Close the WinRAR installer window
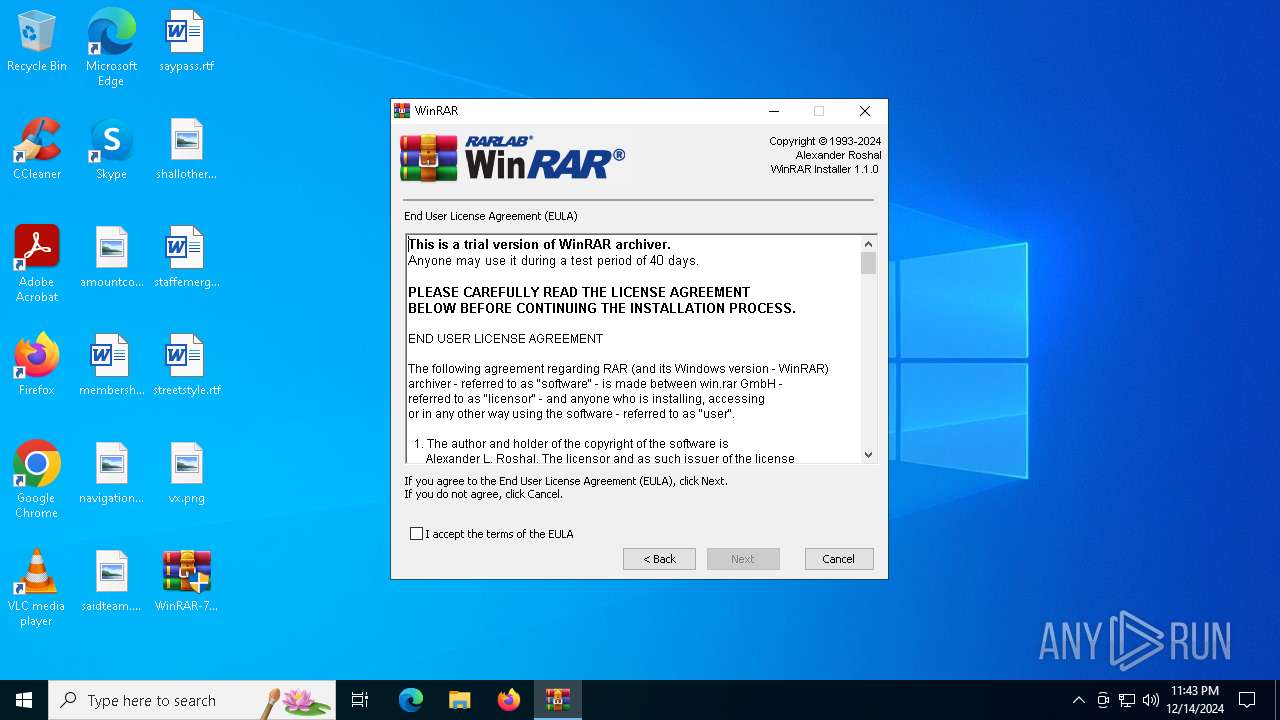This screenshot has height=720, width=1280. click(x=865, y=111)
